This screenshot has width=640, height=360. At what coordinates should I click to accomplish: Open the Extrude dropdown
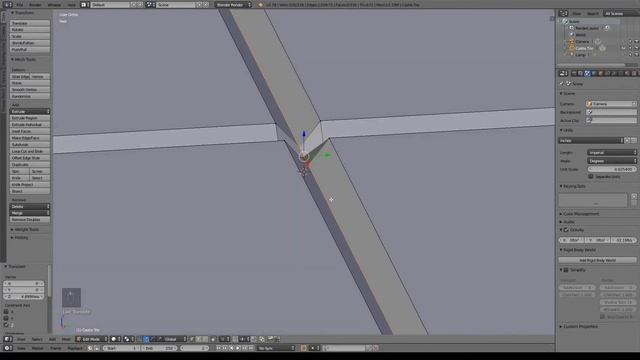tap(30, 111)
